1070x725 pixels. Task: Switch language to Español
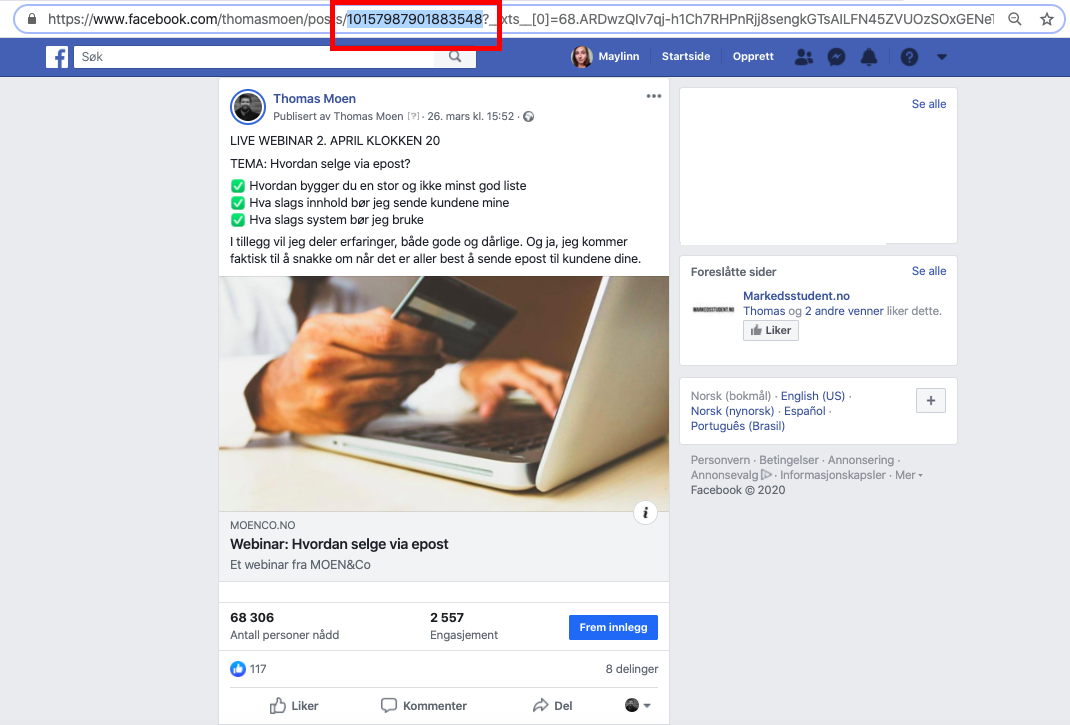click(805, 411)
